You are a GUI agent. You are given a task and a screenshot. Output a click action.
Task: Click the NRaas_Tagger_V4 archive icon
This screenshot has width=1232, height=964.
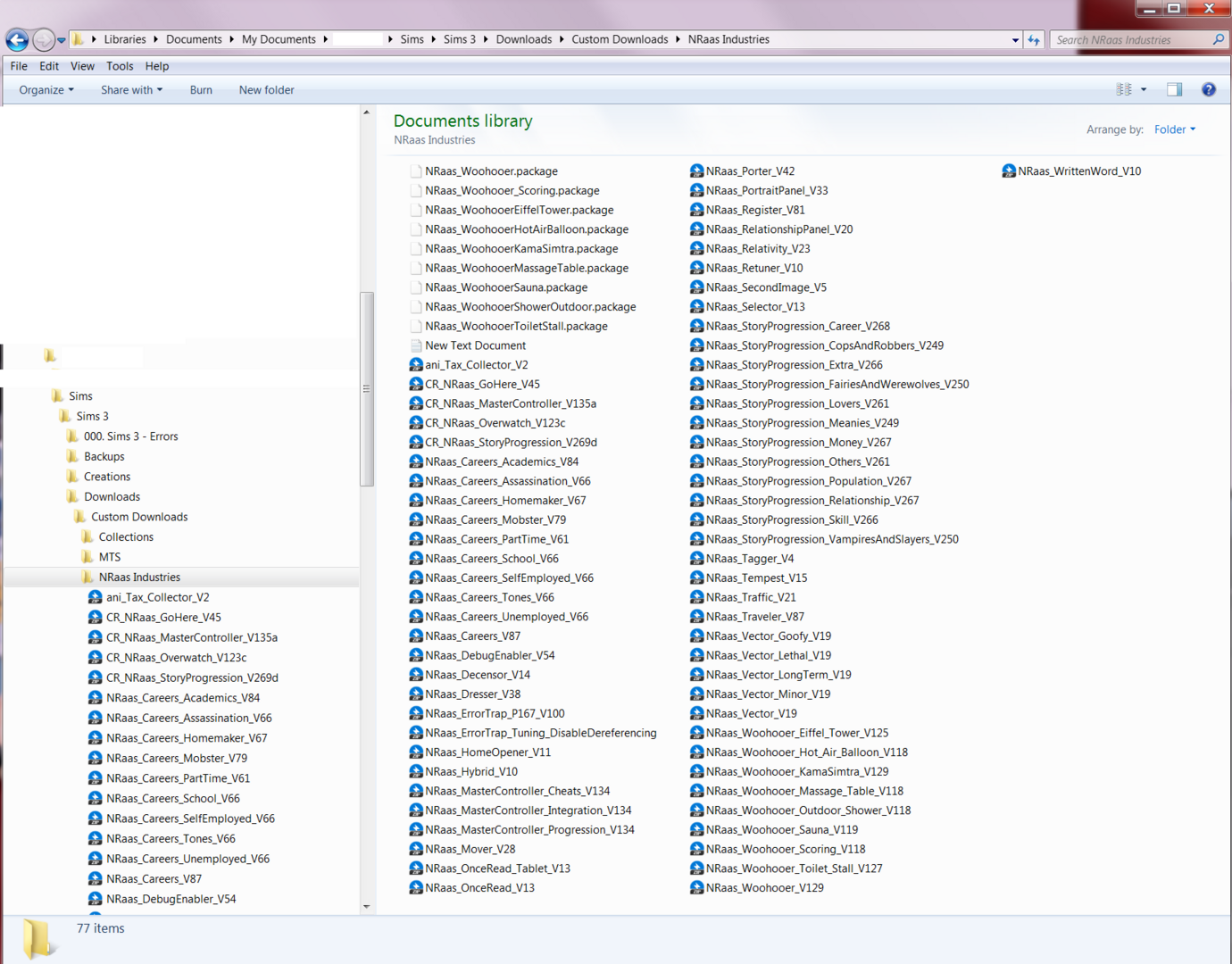point(696,558)
